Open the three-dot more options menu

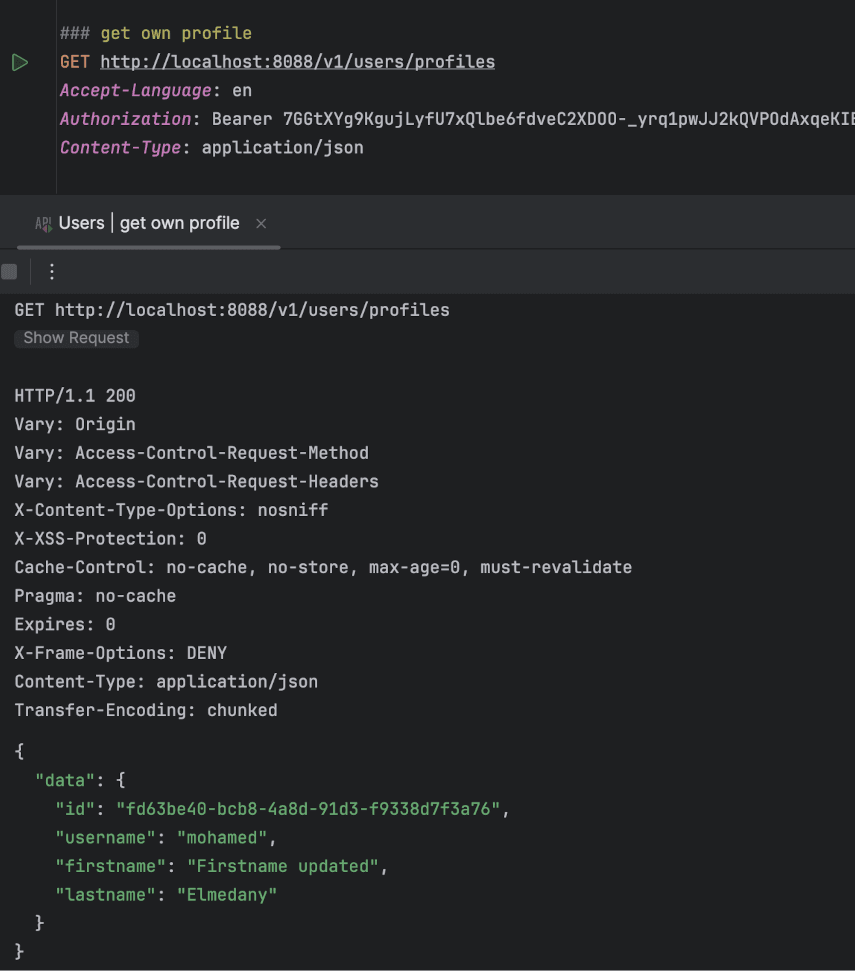[x=52, y=272]
